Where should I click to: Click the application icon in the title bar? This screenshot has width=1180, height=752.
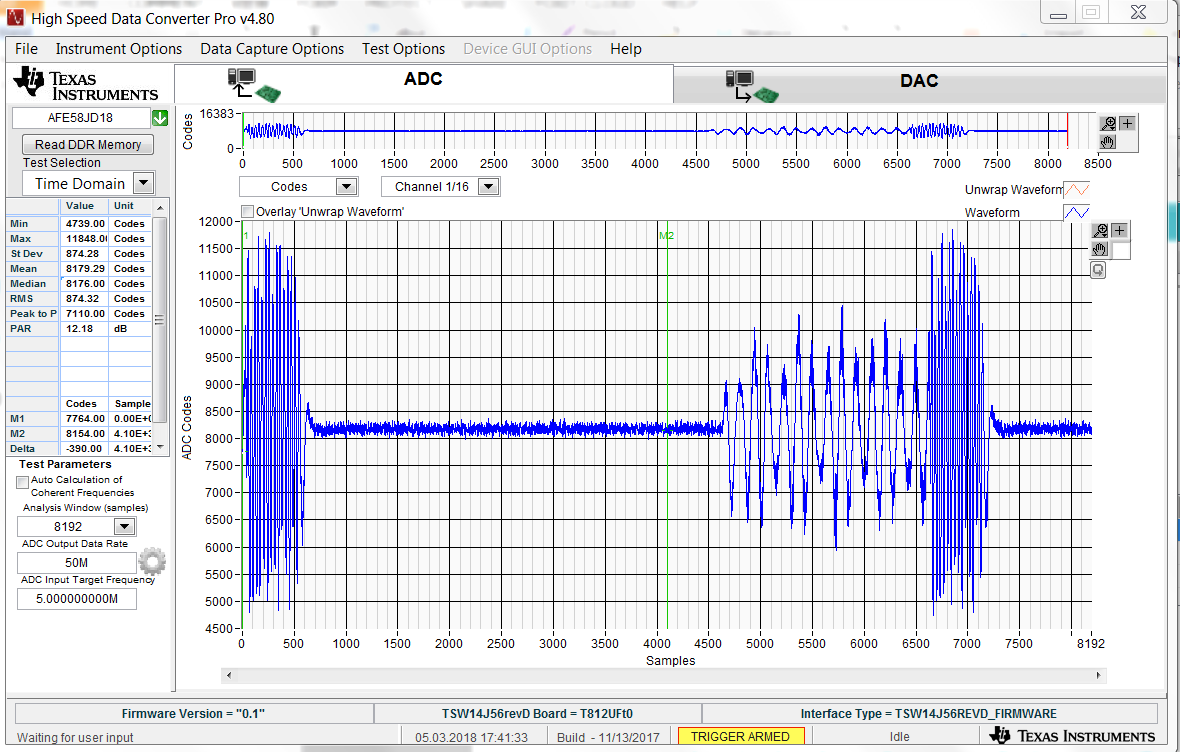16,17
